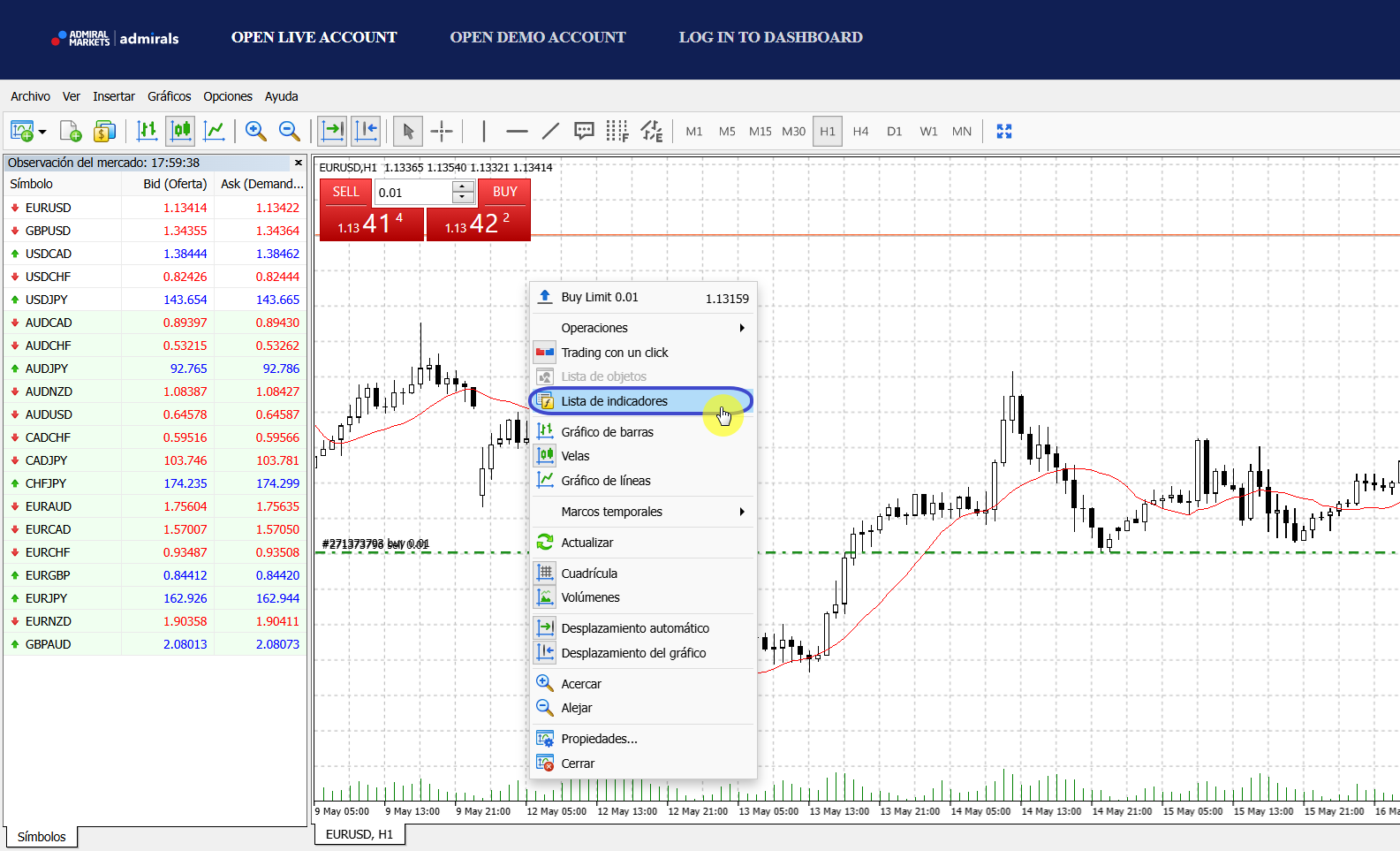Expand the Marcos temporales submenu
This screenshot has width=1400, height=851.
pyautogui.click(x=643, y=512)
